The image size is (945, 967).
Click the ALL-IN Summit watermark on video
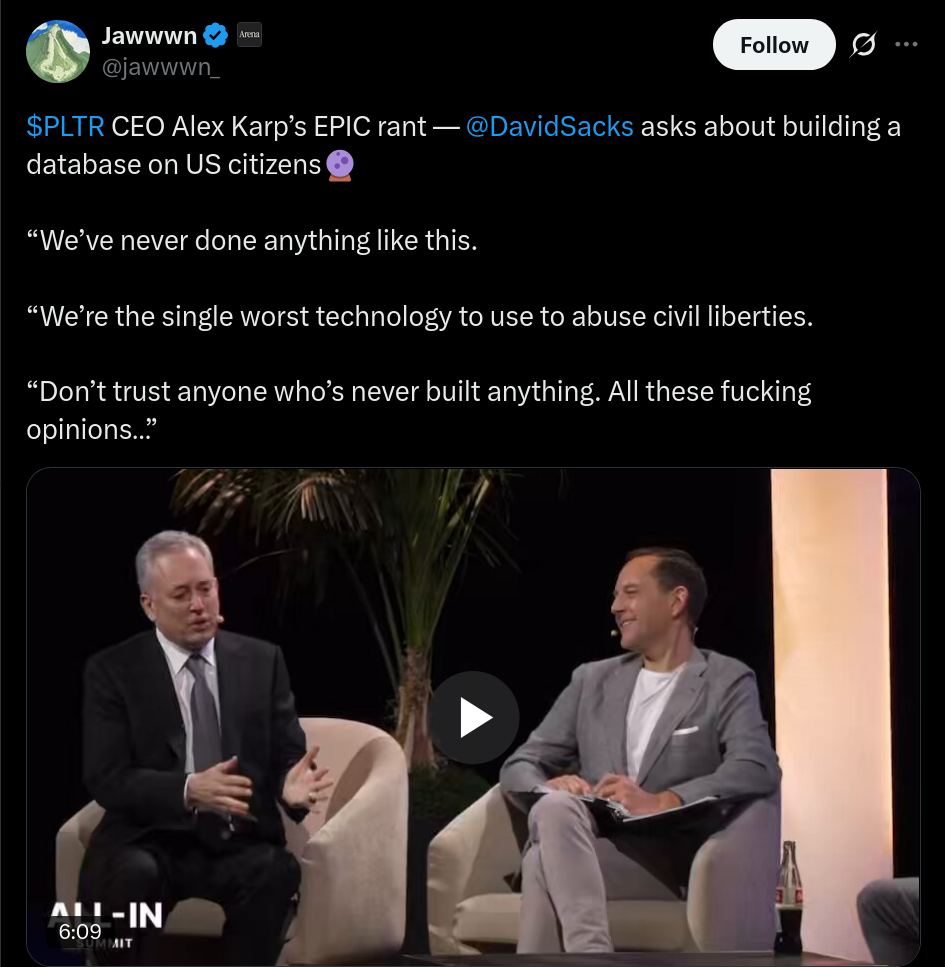tap(105, 923)
